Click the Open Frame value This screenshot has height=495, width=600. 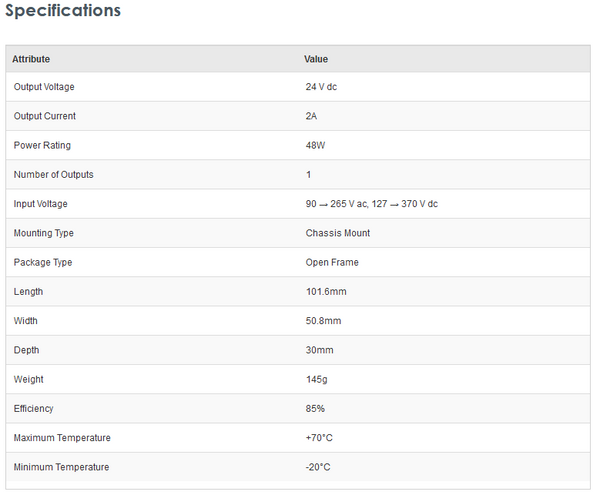(332, 262)
